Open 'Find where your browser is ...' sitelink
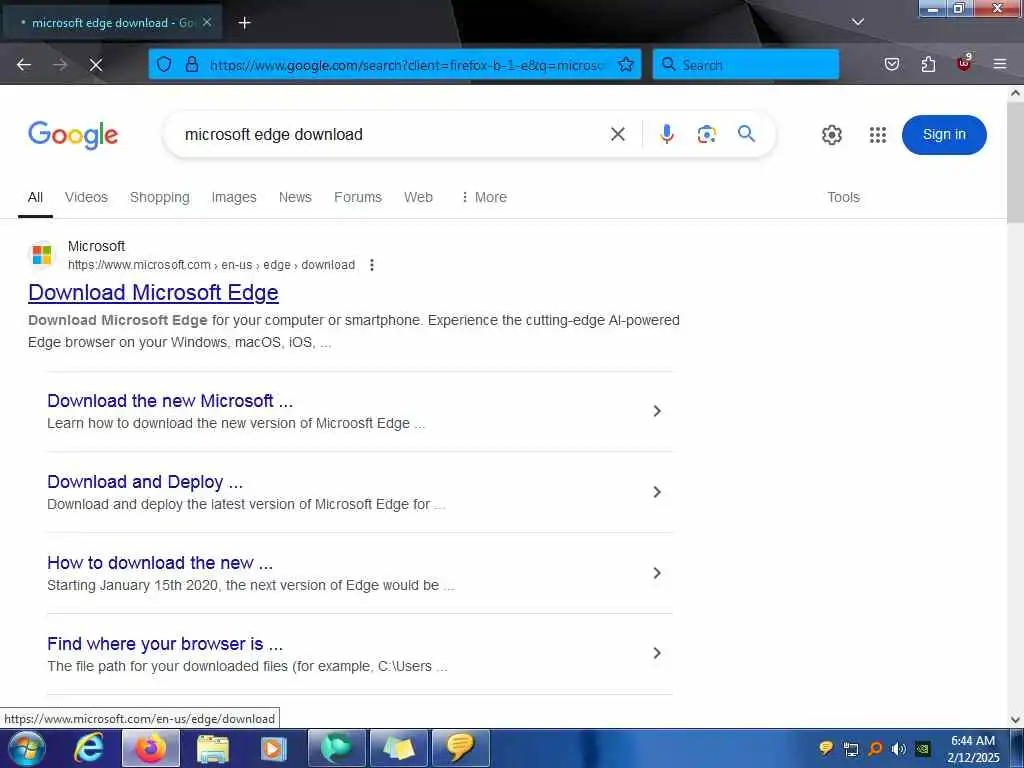1024x768 pixels. pos(165,644)
